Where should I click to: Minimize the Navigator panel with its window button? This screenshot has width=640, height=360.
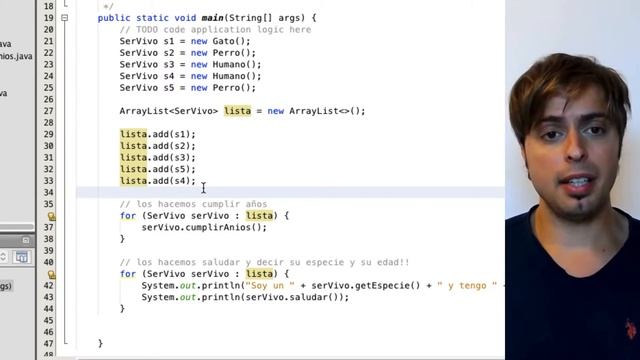[26, 240]
